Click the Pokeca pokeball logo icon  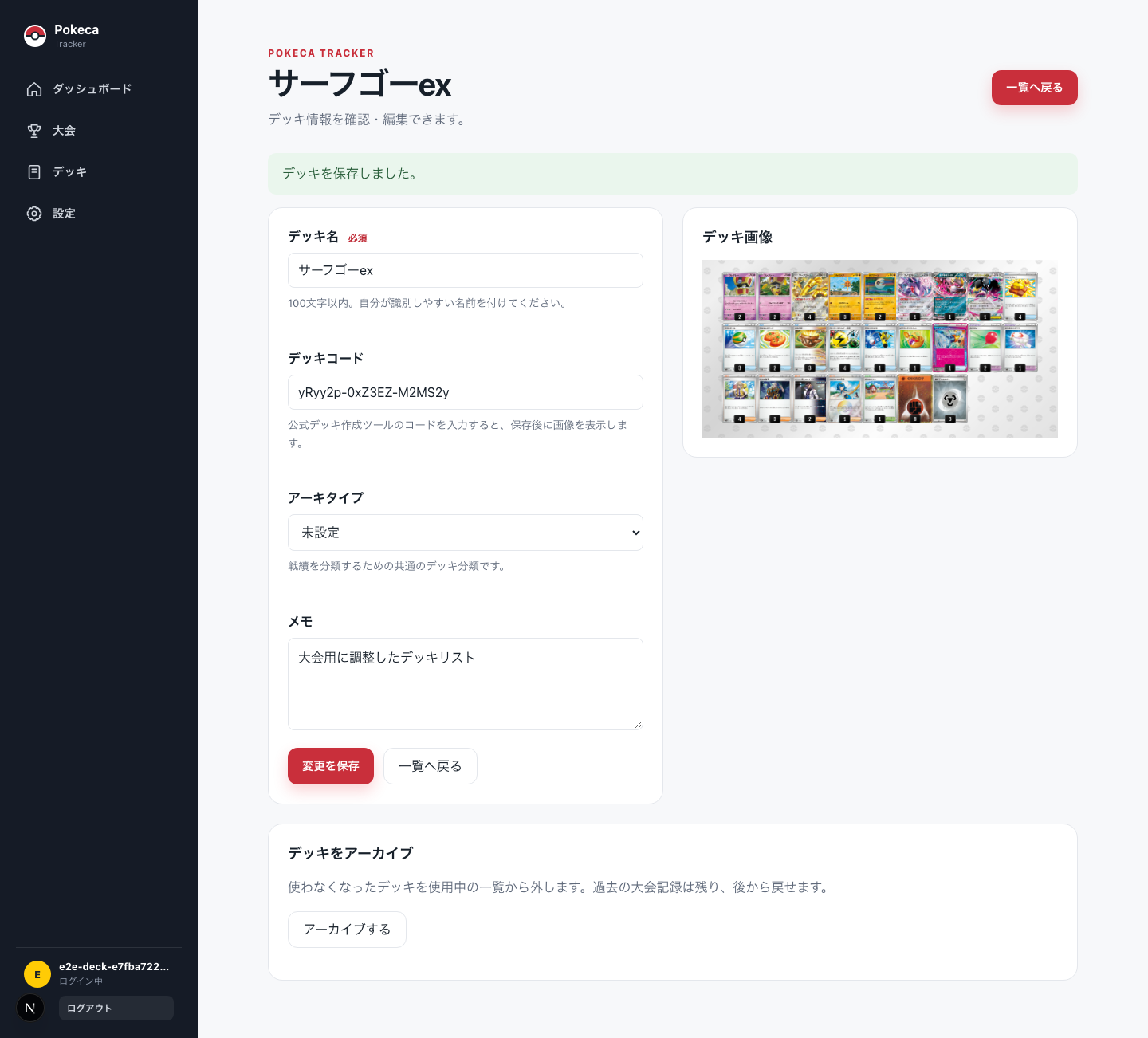pyautogui.click(x=35, y=36)
